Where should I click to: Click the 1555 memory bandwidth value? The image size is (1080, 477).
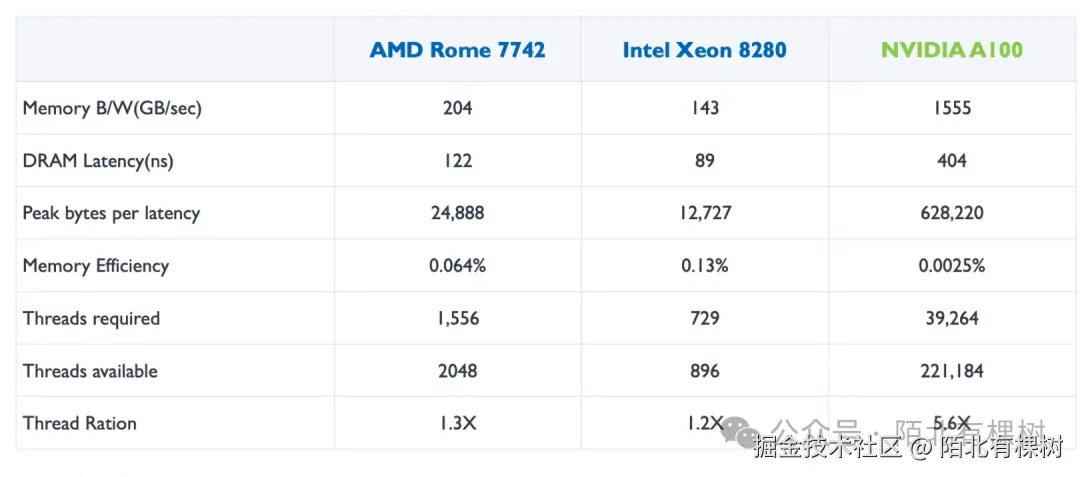coord(951,108)
